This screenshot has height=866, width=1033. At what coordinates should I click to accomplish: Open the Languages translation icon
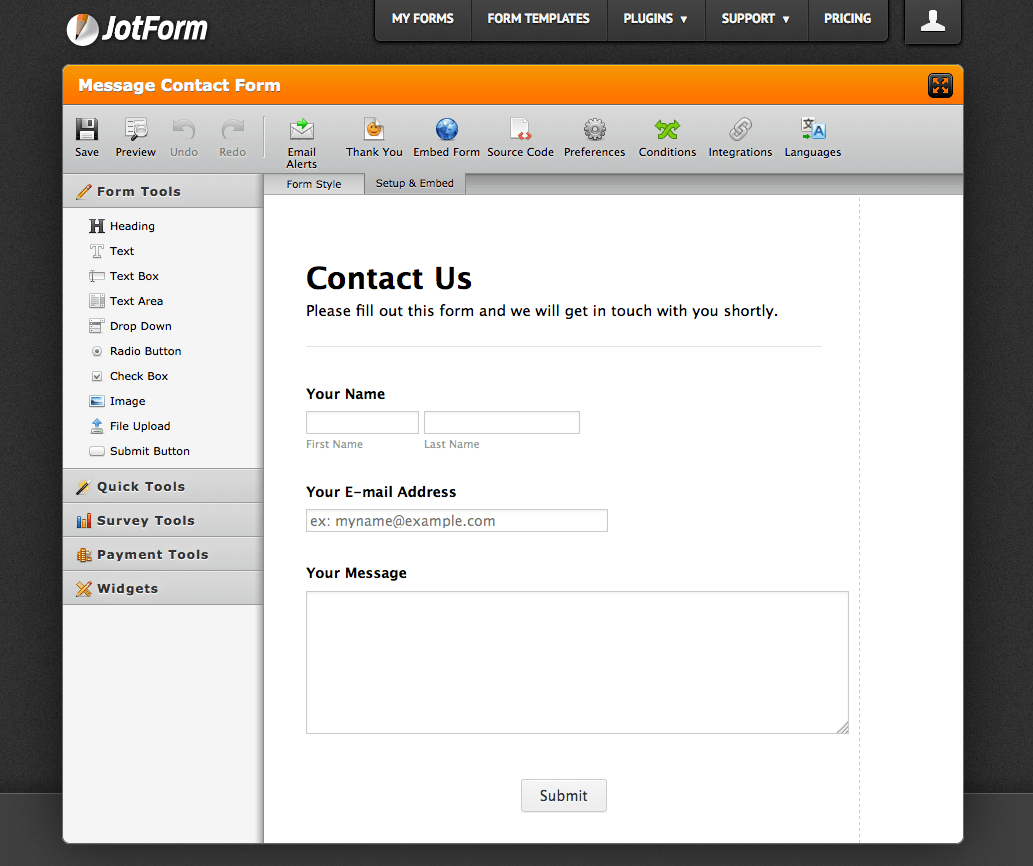(x=812, y=130)
